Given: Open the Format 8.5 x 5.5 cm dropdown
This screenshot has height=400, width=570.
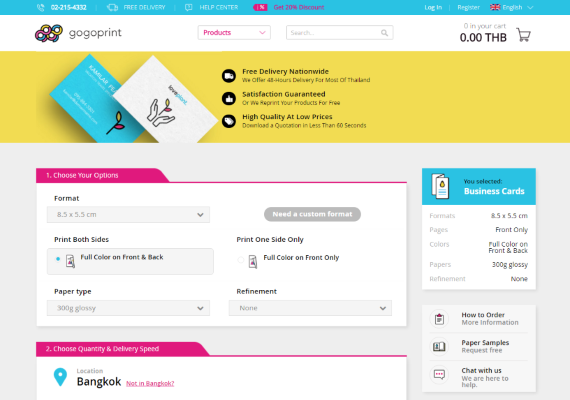Looking at the screenshot, I should (128, 215).
